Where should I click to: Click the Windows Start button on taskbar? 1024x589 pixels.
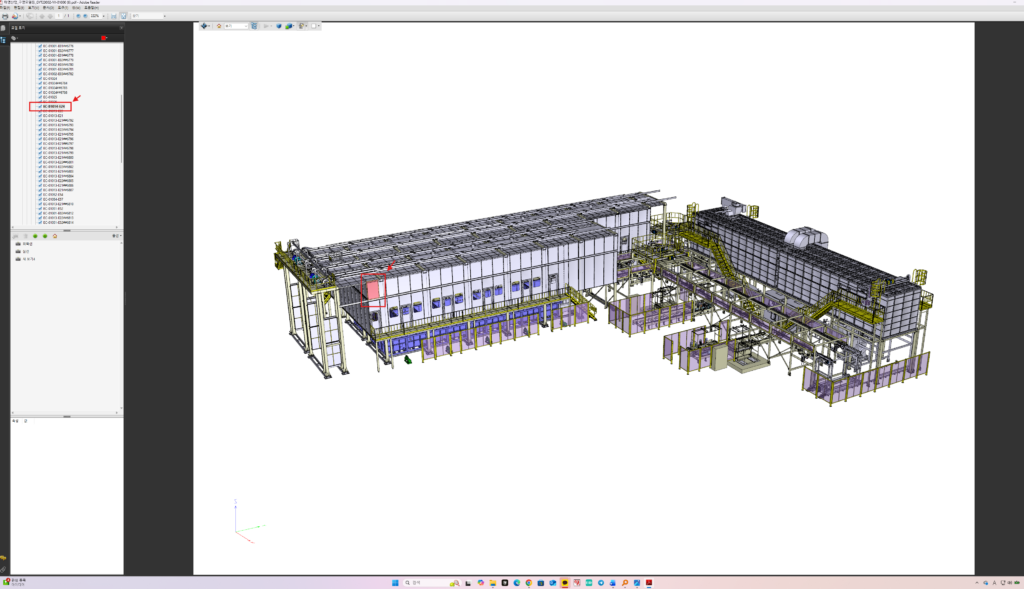[396, 582]
